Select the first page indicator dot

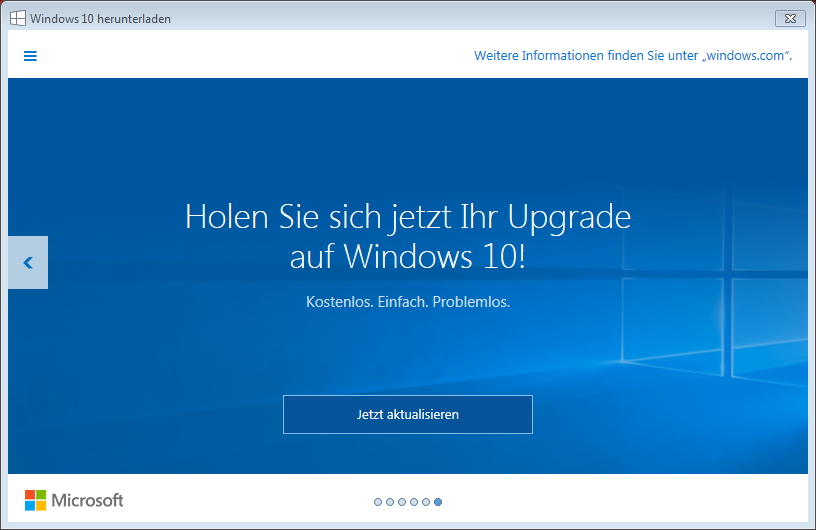[378, 502]
